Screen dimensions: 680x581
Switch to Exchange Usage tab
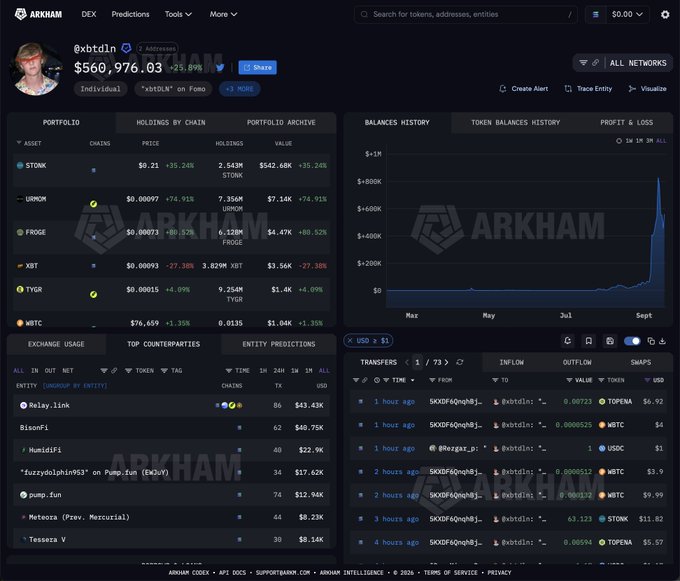pyautogui.click(x=56, y=344)
